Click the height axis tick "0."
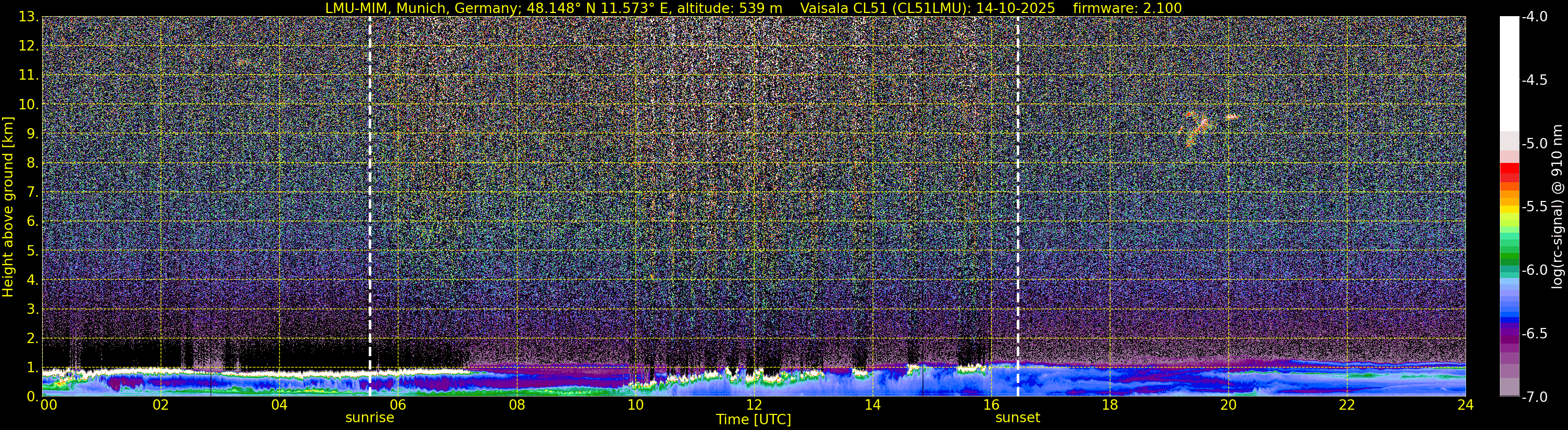This screenshot has width=1568, height=430. coord(32,396)
